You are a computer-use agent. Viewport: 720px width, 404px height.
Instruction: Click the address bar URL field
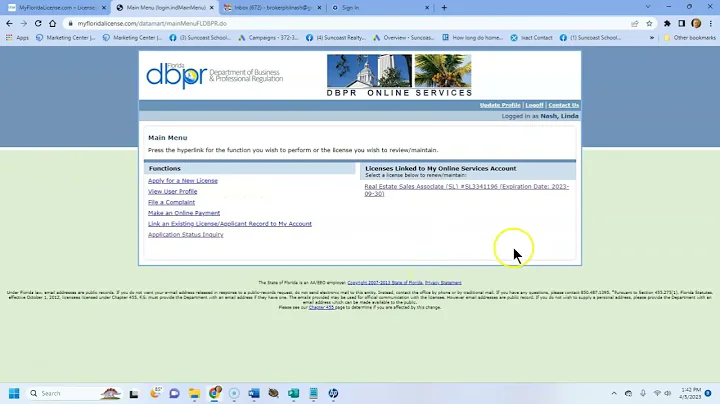click(349, 23)
